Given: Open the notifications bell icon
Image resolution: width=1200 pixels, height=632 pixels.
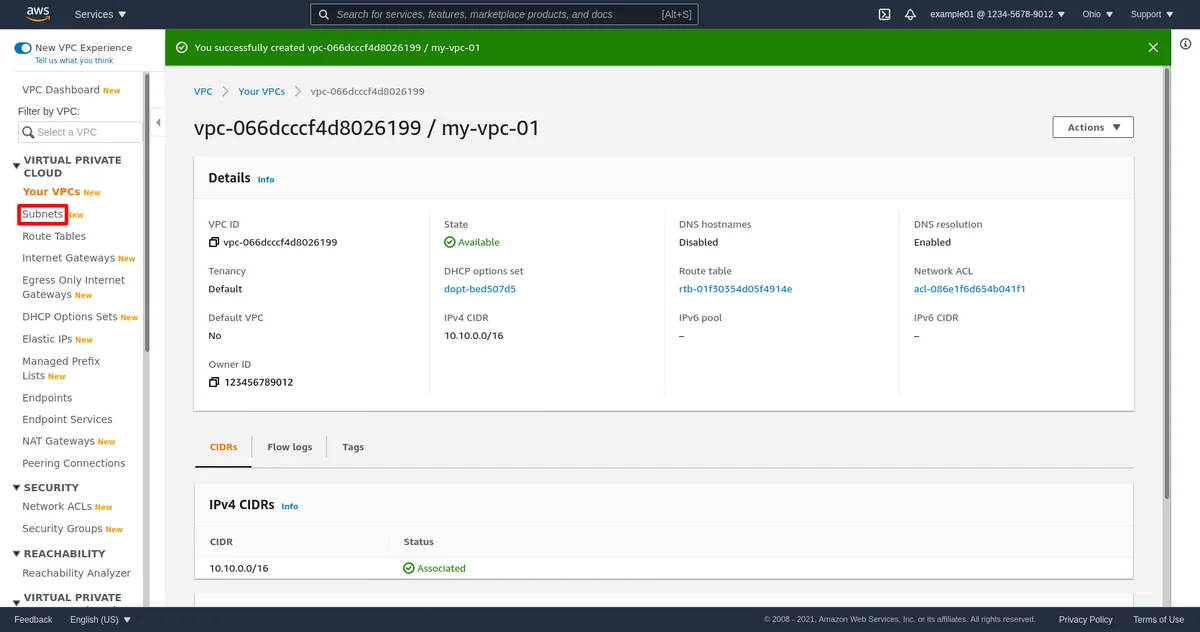Looking at the screenshot, I should pyautogui.click(x=910, y=14).
